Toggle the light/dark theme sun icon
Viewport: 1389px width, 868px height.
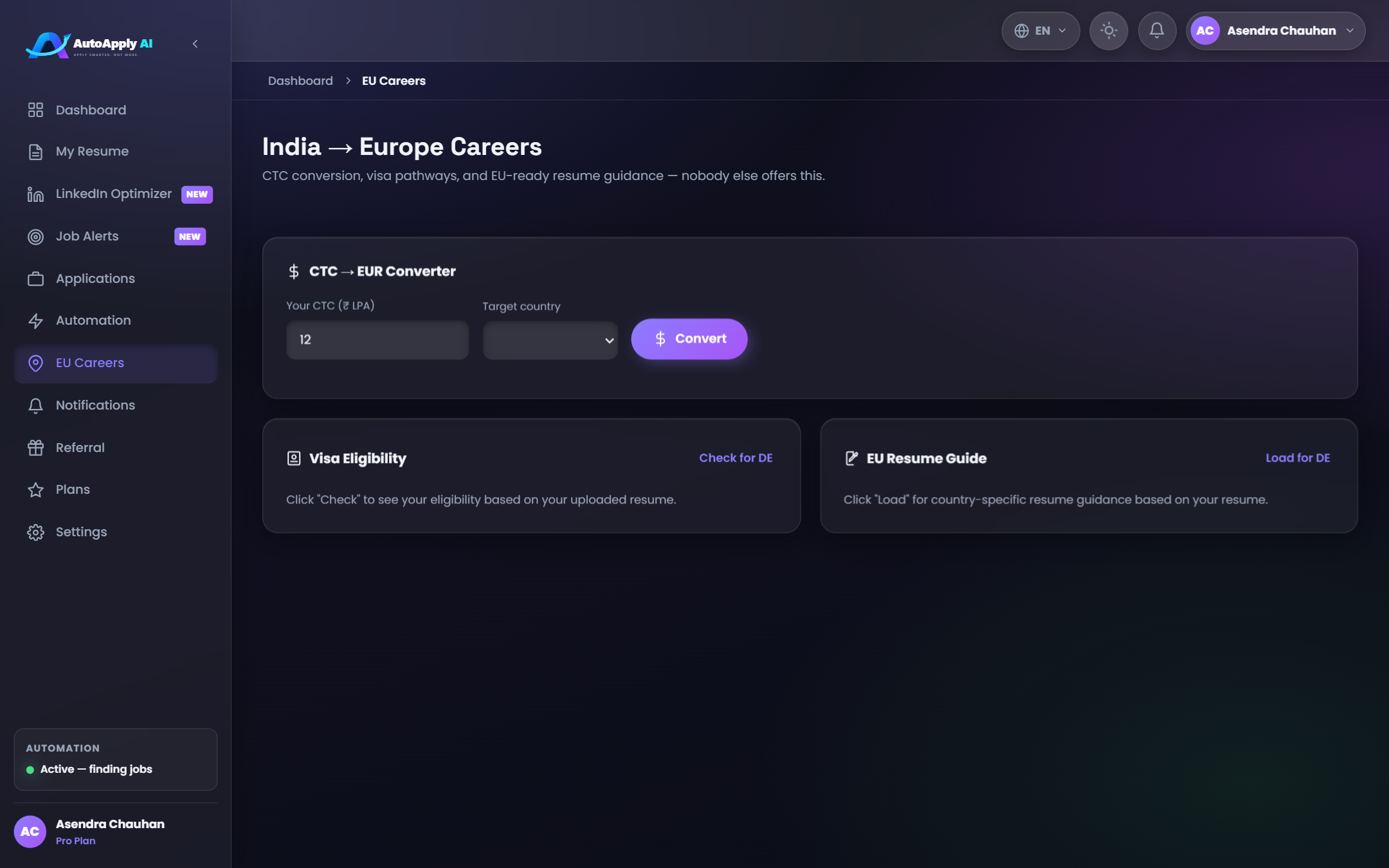1109,31
